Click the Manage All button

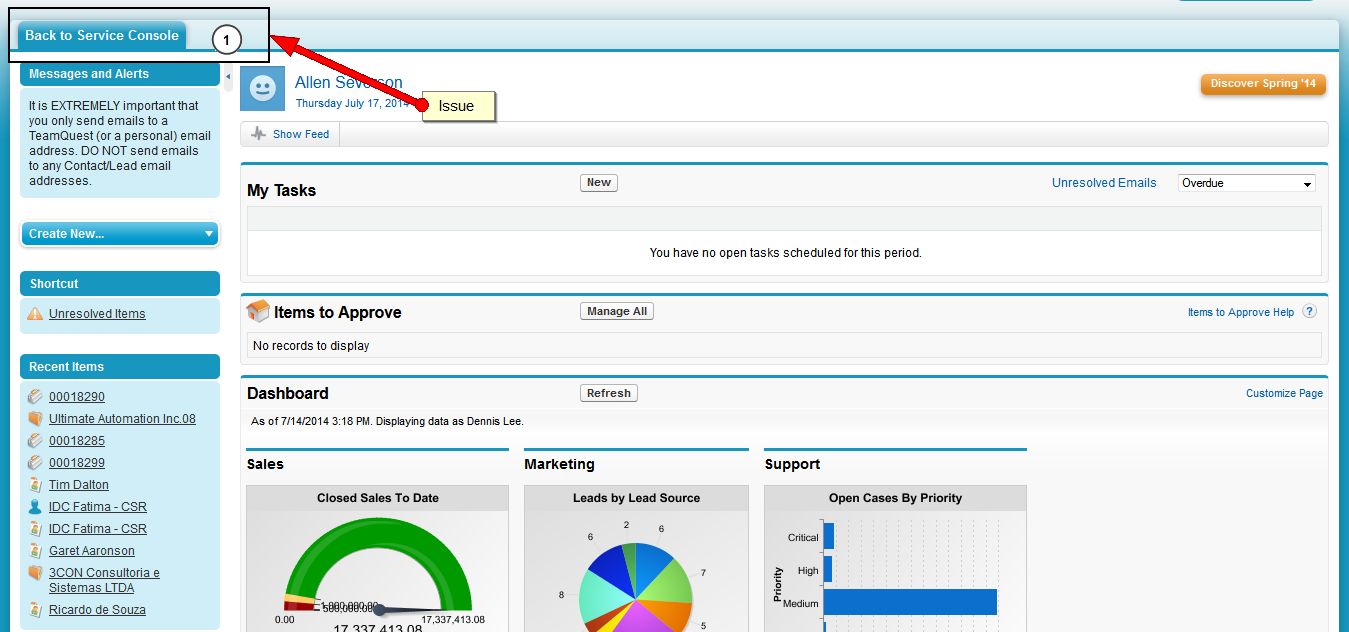click(x=617, y=312)
